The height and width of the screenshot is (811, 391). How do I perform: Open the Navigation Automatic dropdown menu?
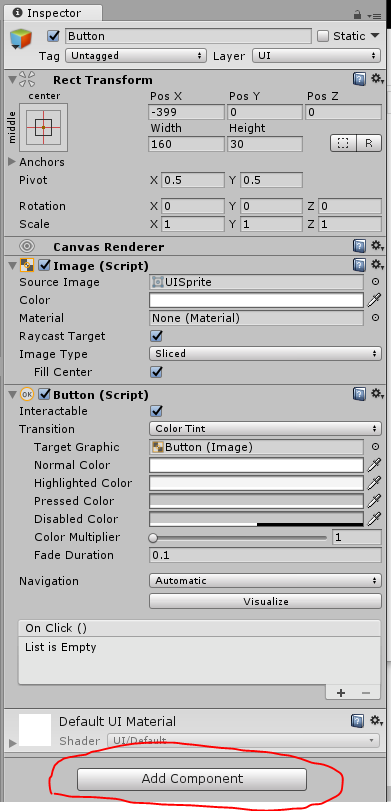click(x=265, y=581)
